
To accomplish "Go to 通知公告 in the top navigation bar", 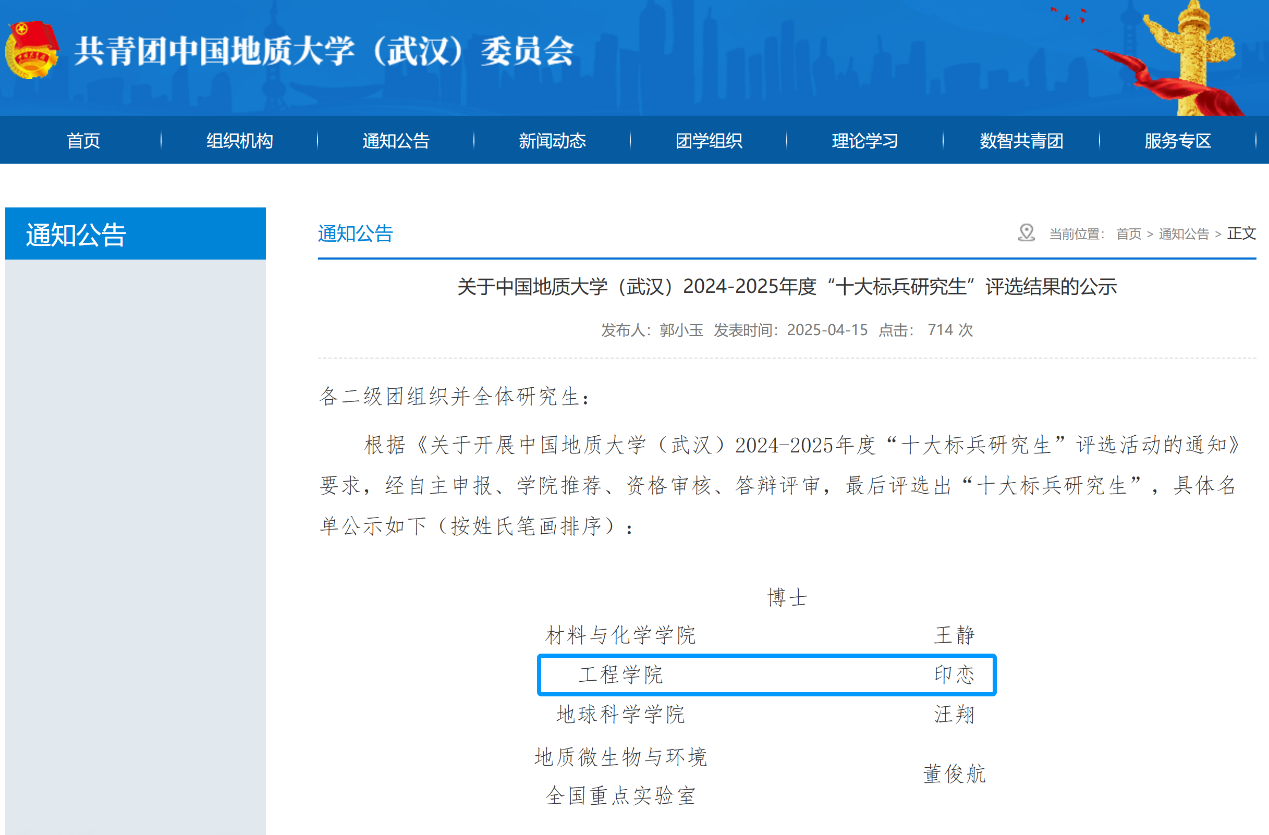I will pyautogui.click(x=396, y=141).
